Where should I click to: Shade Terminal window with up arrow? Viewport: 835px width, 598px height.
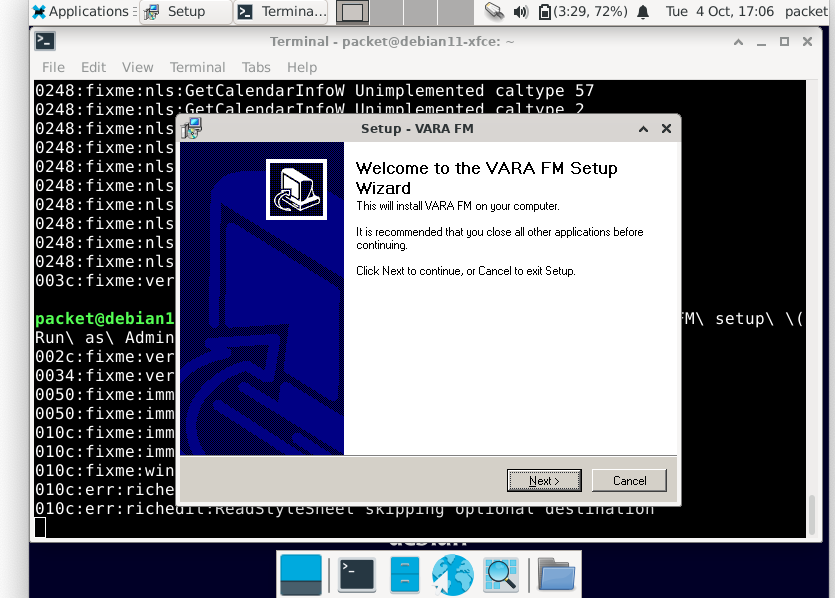point(739,42)
